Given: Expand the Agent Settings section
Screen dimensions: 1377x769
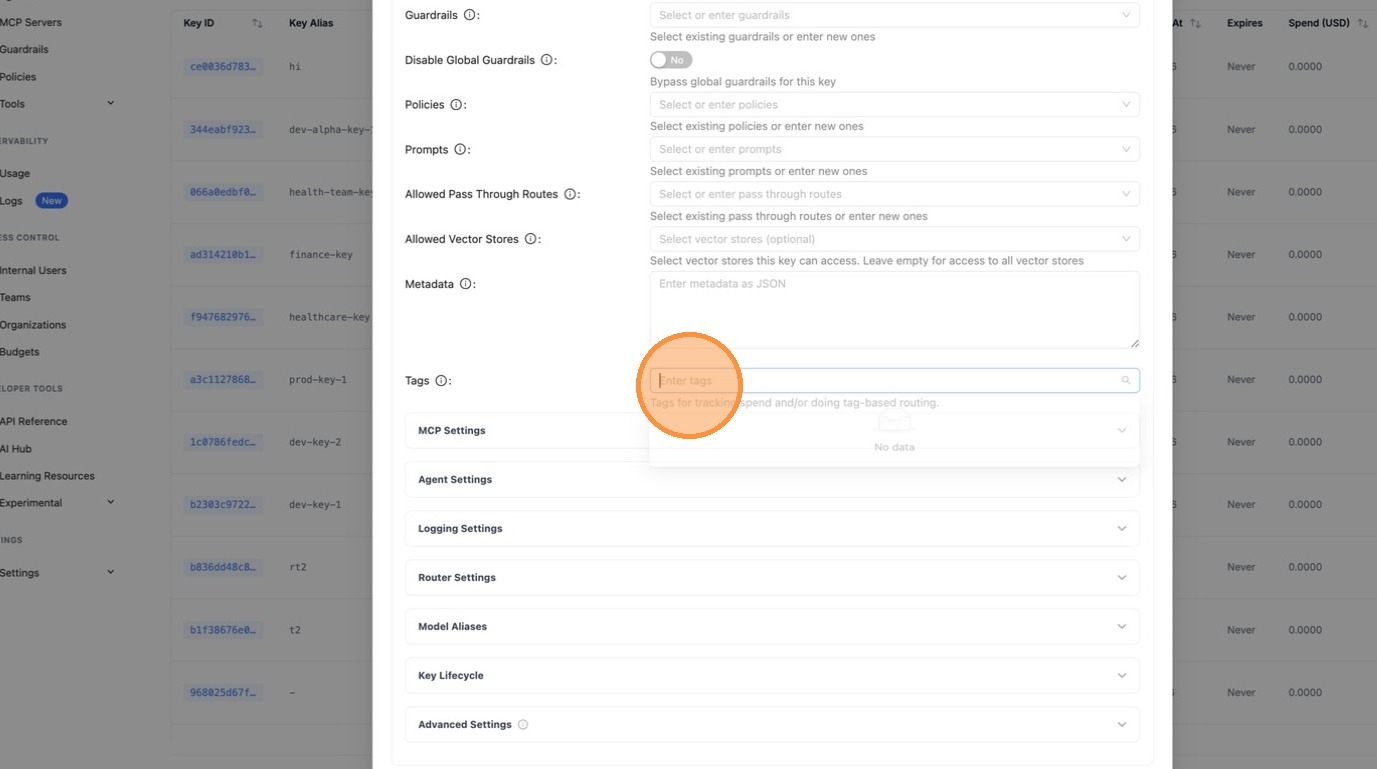Looking at the screenshot, I should 772,480.
